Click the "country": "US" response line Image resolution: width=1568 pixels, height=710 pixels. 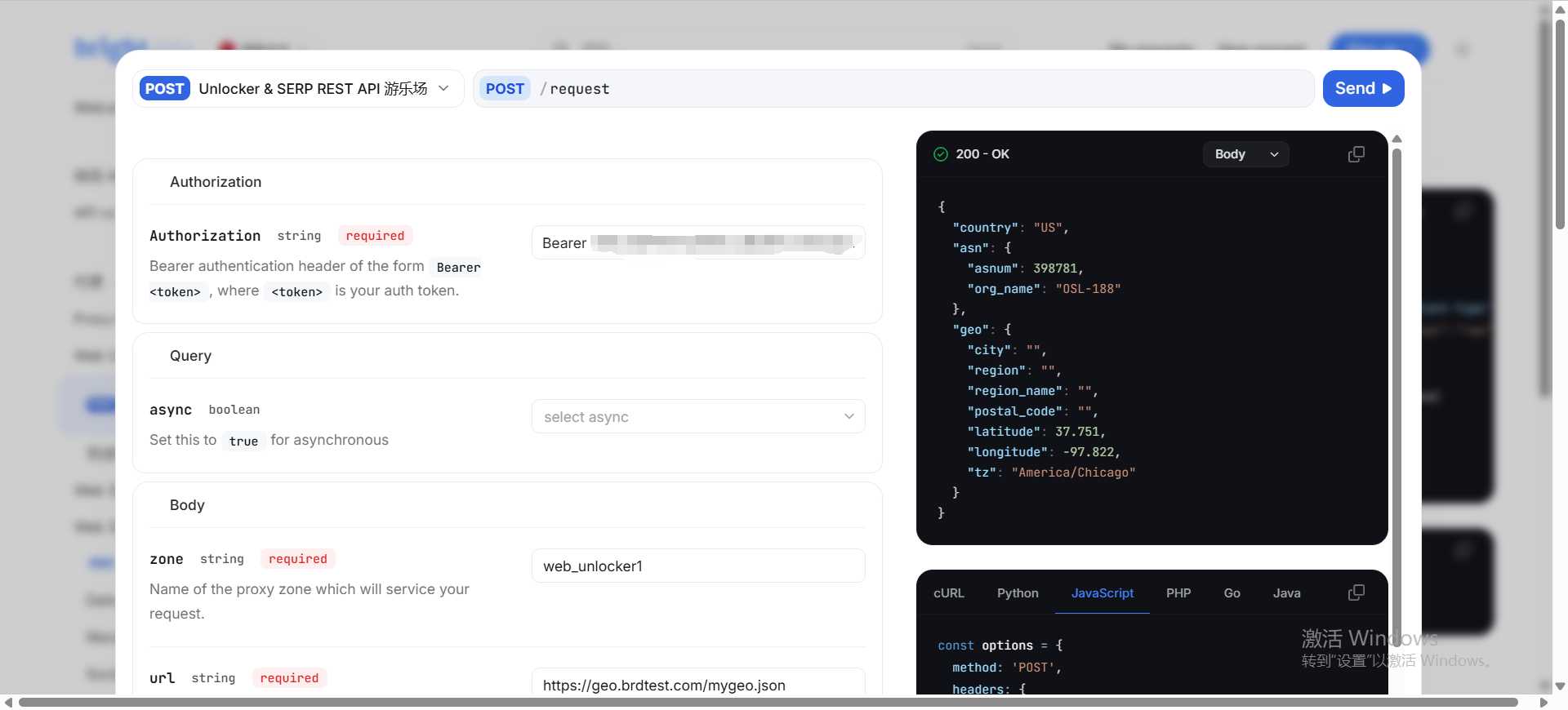[x=1010, y=228]
